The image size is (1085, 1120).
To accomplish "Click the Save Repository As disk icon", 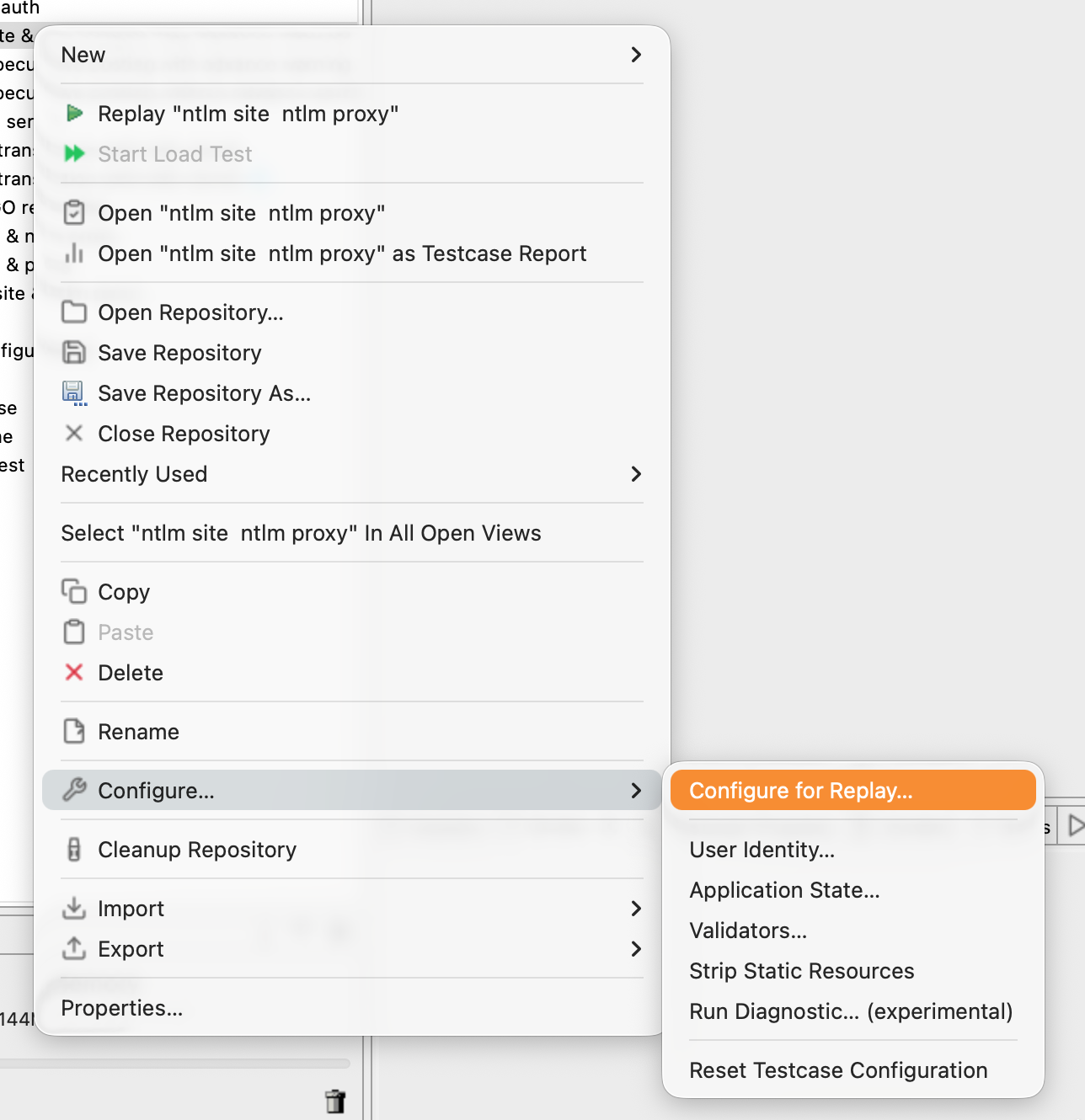I will pyautogui.click(x=74, y=392).
